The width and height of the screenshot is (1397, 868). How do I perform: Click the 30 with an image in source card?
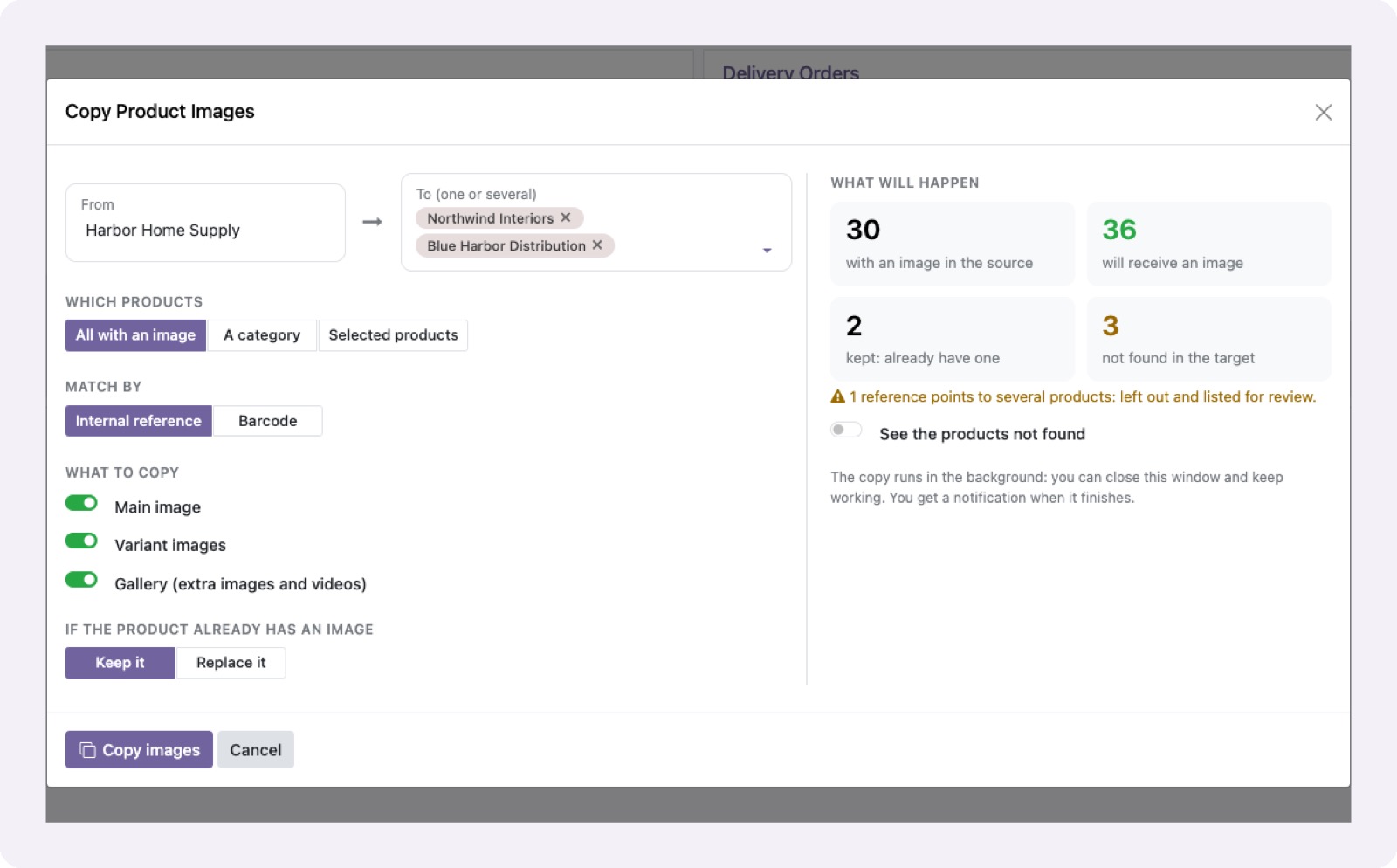[x=953, y=244]
